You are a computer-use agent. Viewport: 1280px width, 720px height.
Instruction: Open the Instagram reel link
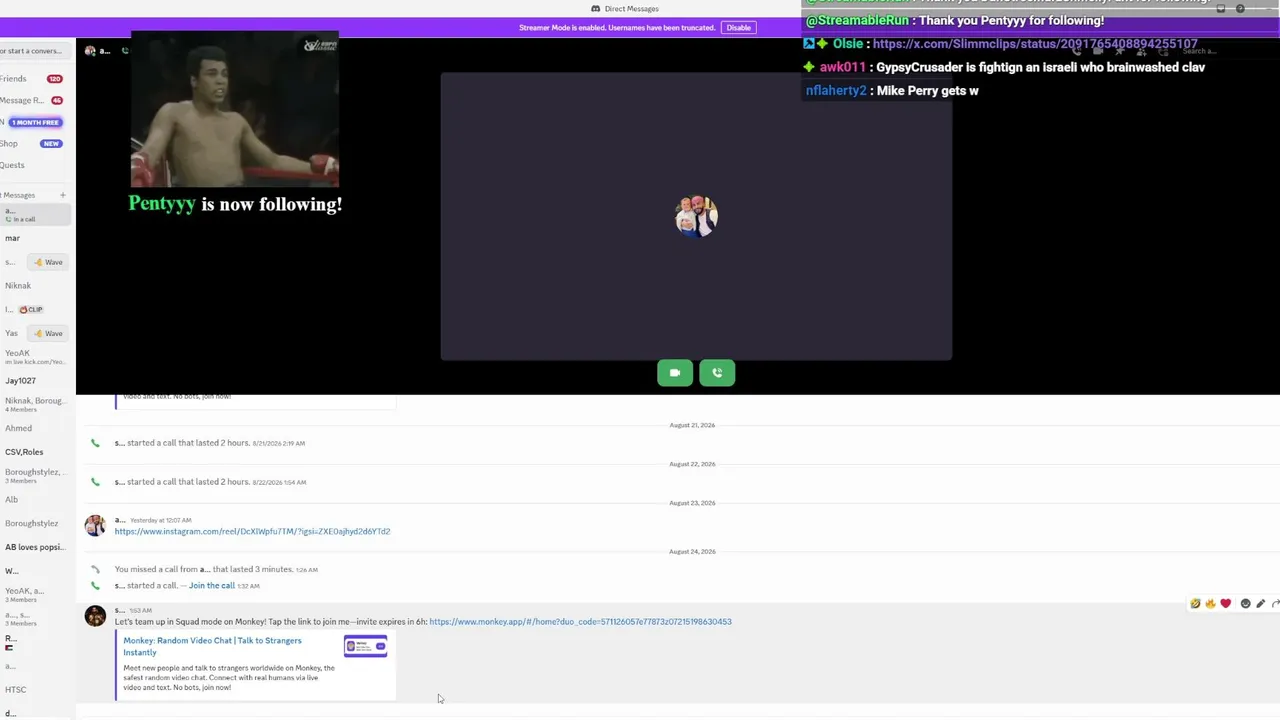click(x=252, y=532)
